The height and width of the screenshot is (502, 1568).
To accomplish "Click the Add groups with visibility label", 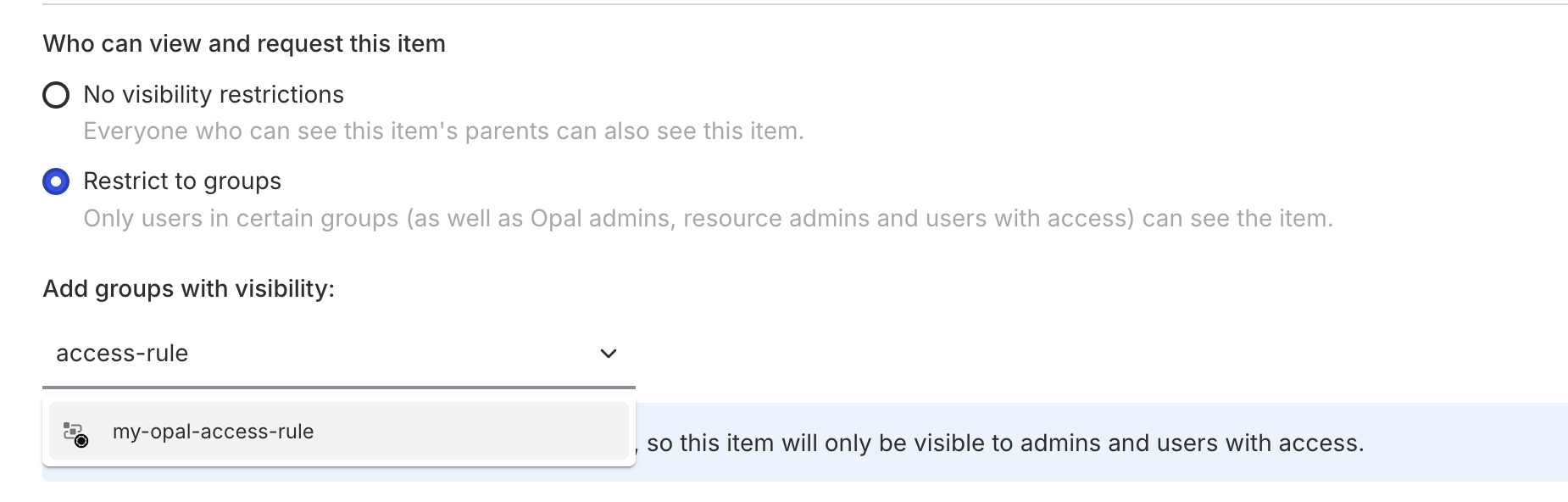I will pos(188,288).
